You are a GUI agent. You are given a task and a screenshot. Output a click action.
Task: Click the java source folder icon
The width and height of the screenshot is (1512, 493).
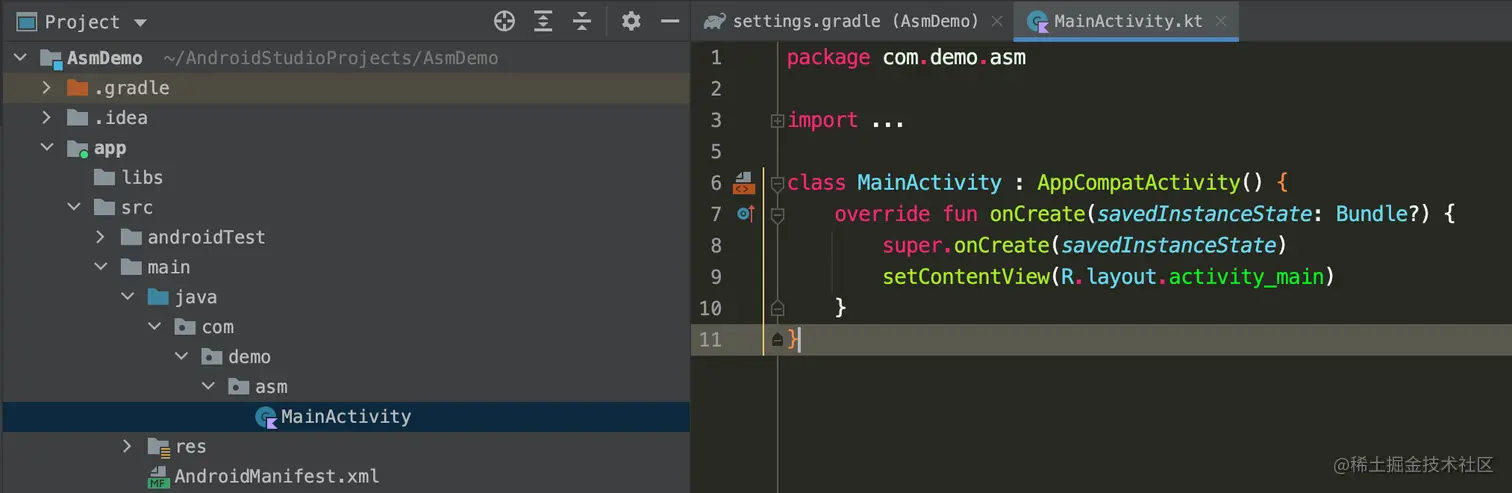158,297
